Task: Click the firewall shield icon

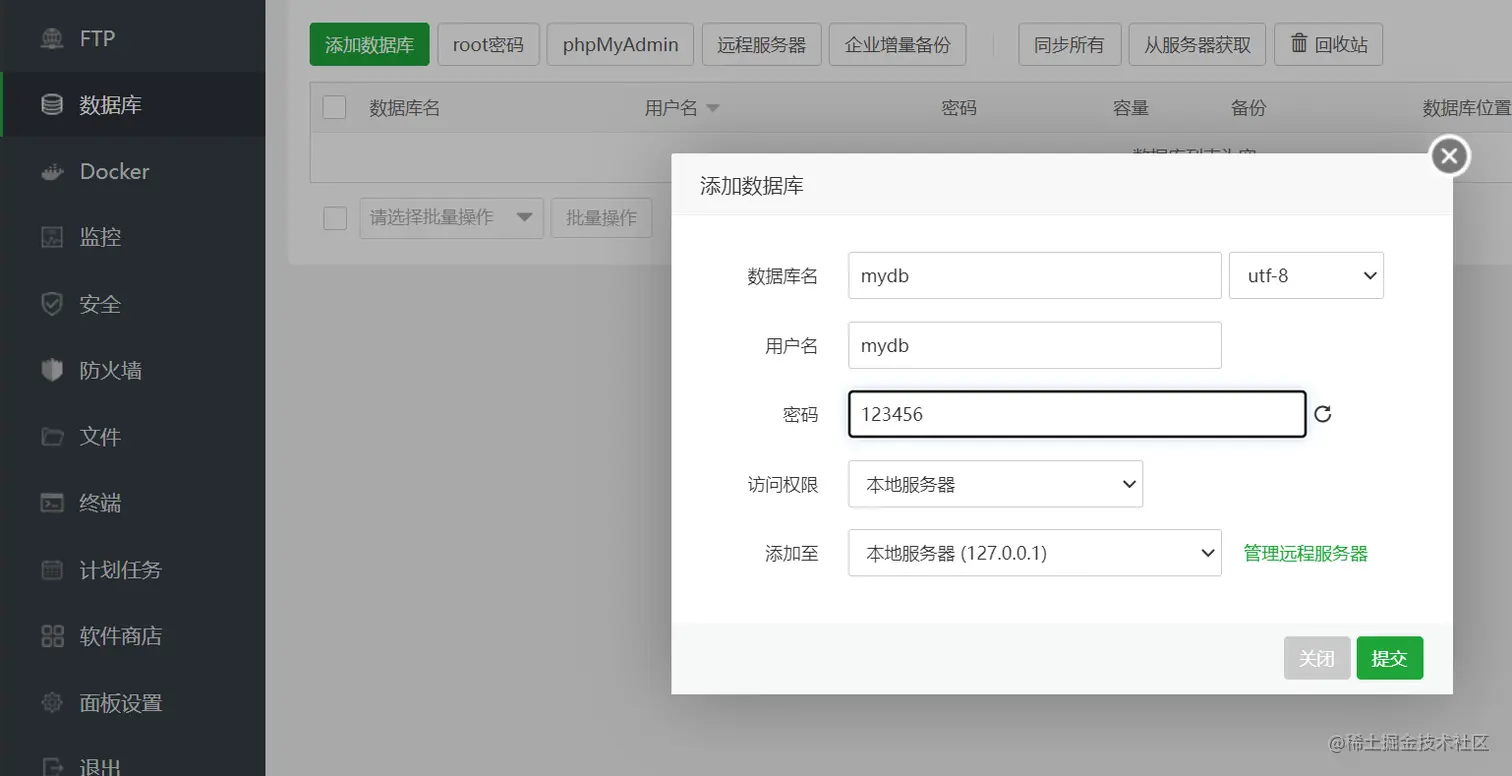Action: [52, 370]
